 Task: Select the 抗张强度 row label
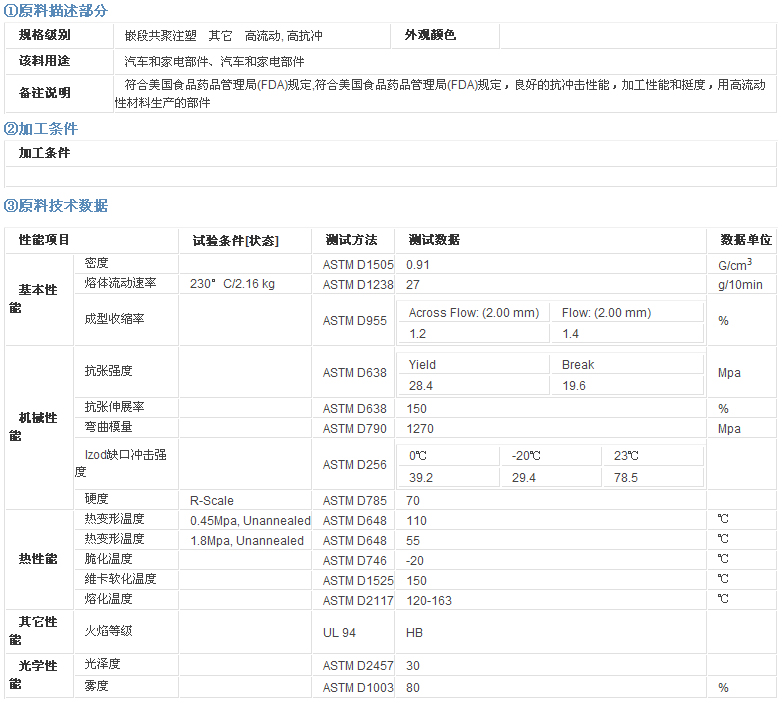coord(108,370)
